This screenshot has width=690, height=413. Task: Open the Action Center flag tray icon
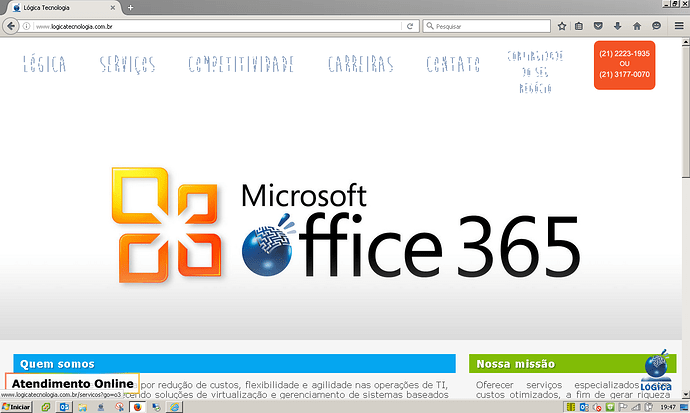pos(623,407)
